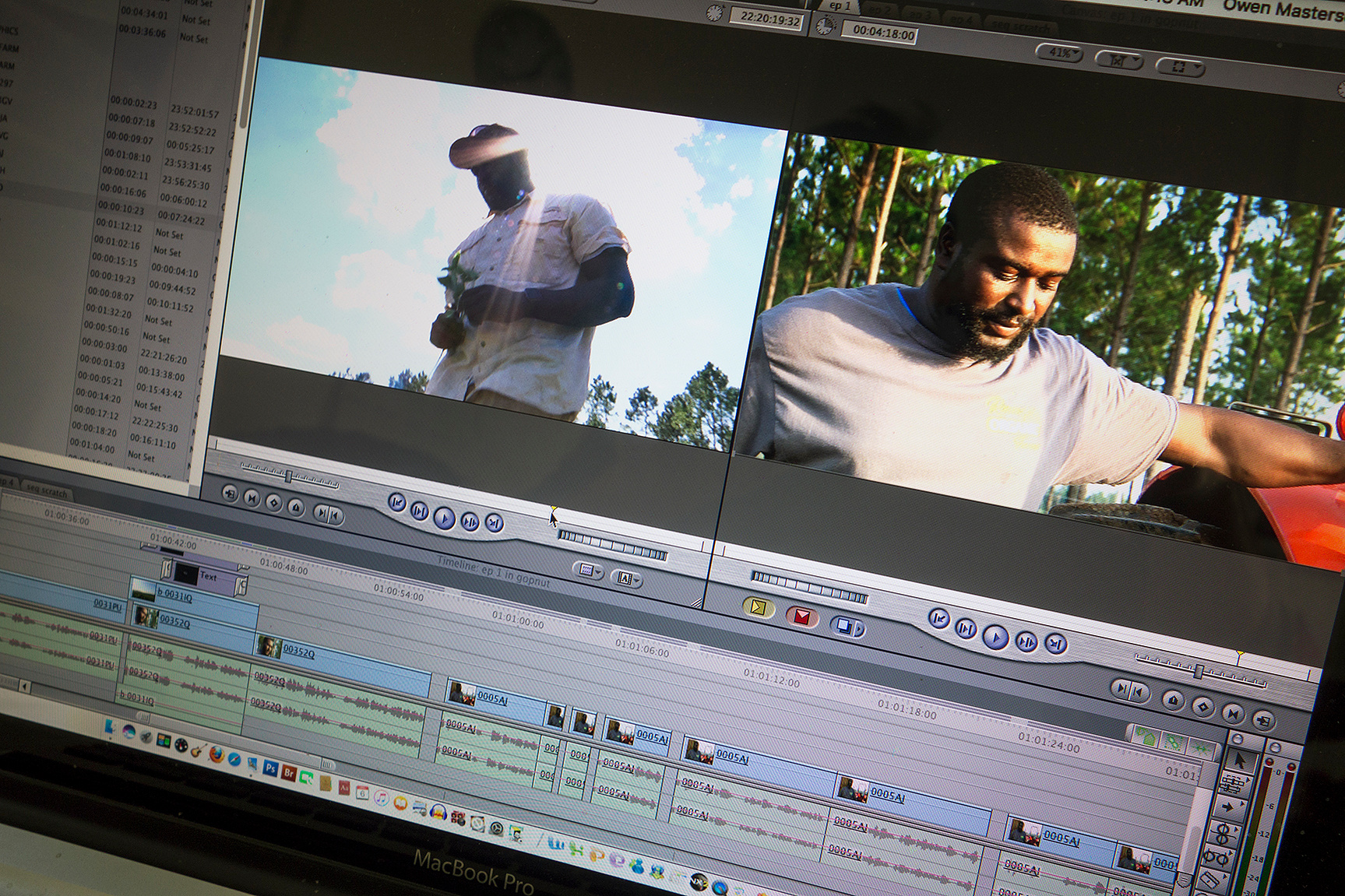1345x896 pixels.
Task: Click the Viewer Match Frame button
Action: coord(230,493)
